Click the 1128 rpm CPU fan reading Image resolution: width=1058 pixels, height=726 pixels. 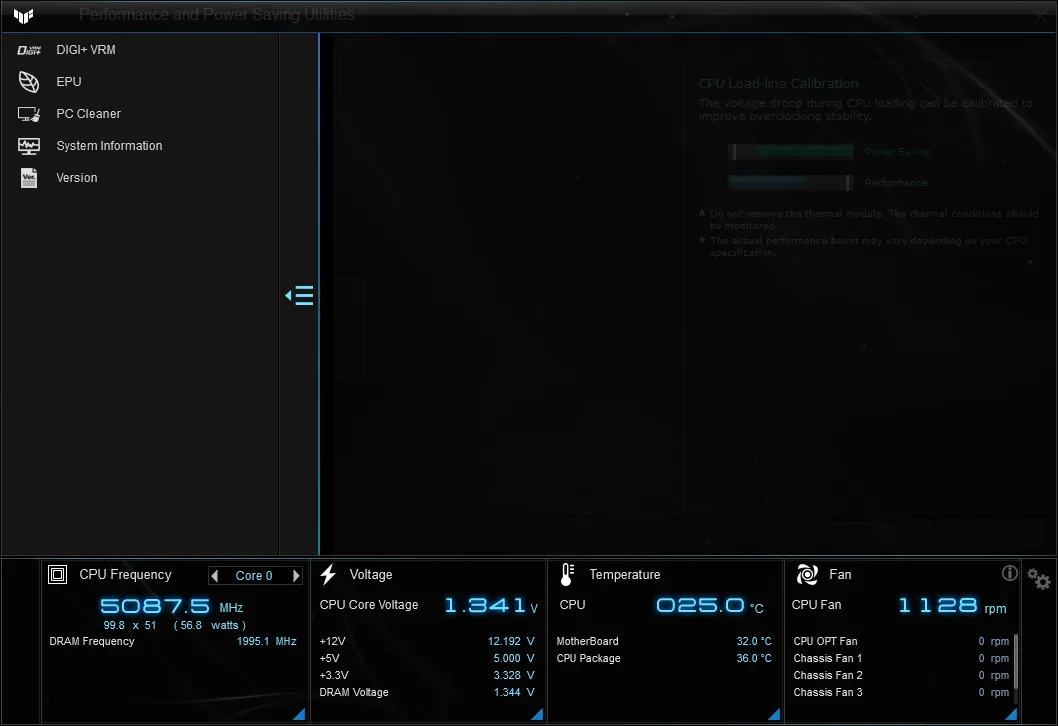tap(952, 606)
